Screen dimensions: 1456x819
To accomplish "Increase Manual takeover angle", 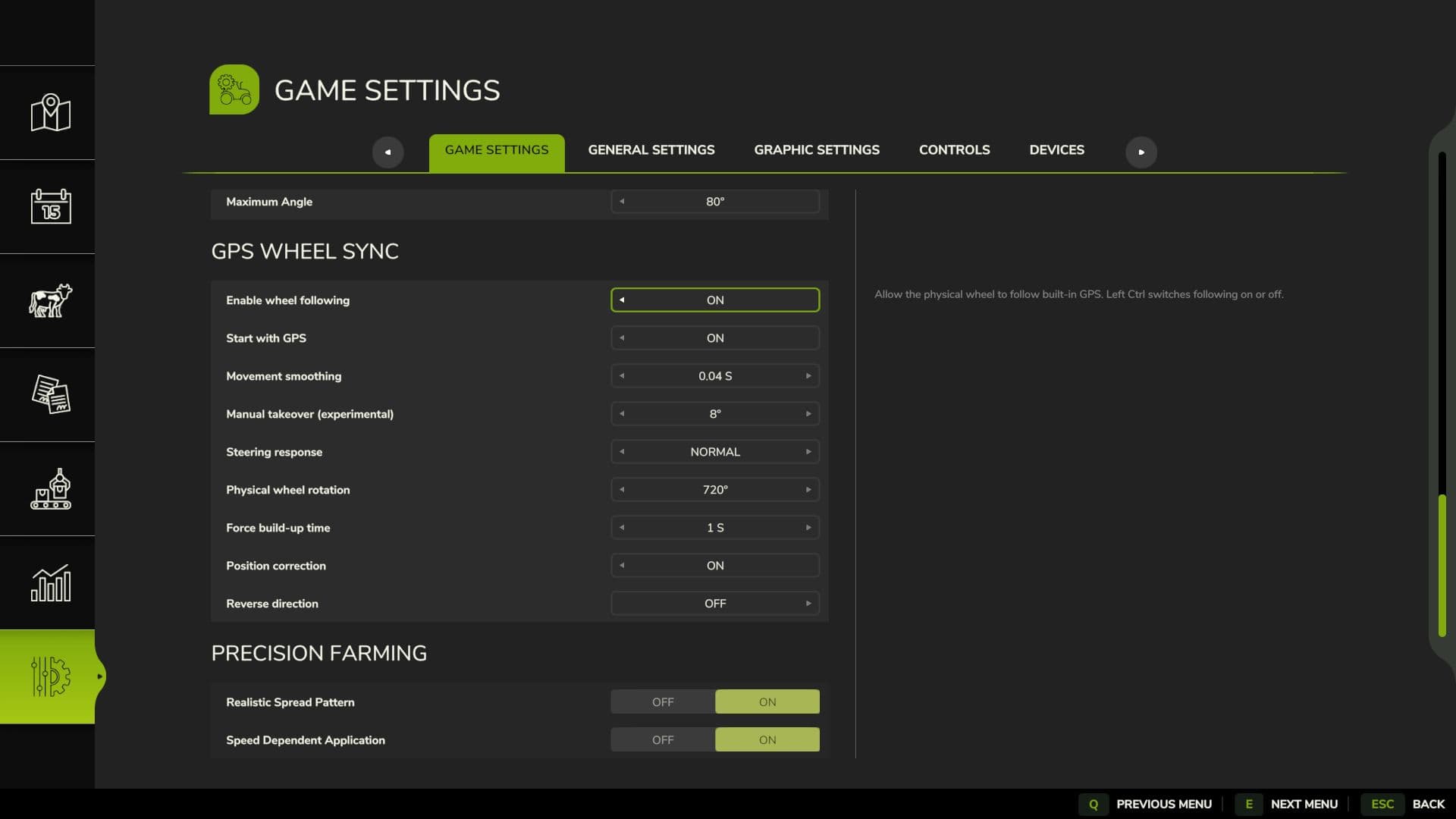I will pos(808,413).
